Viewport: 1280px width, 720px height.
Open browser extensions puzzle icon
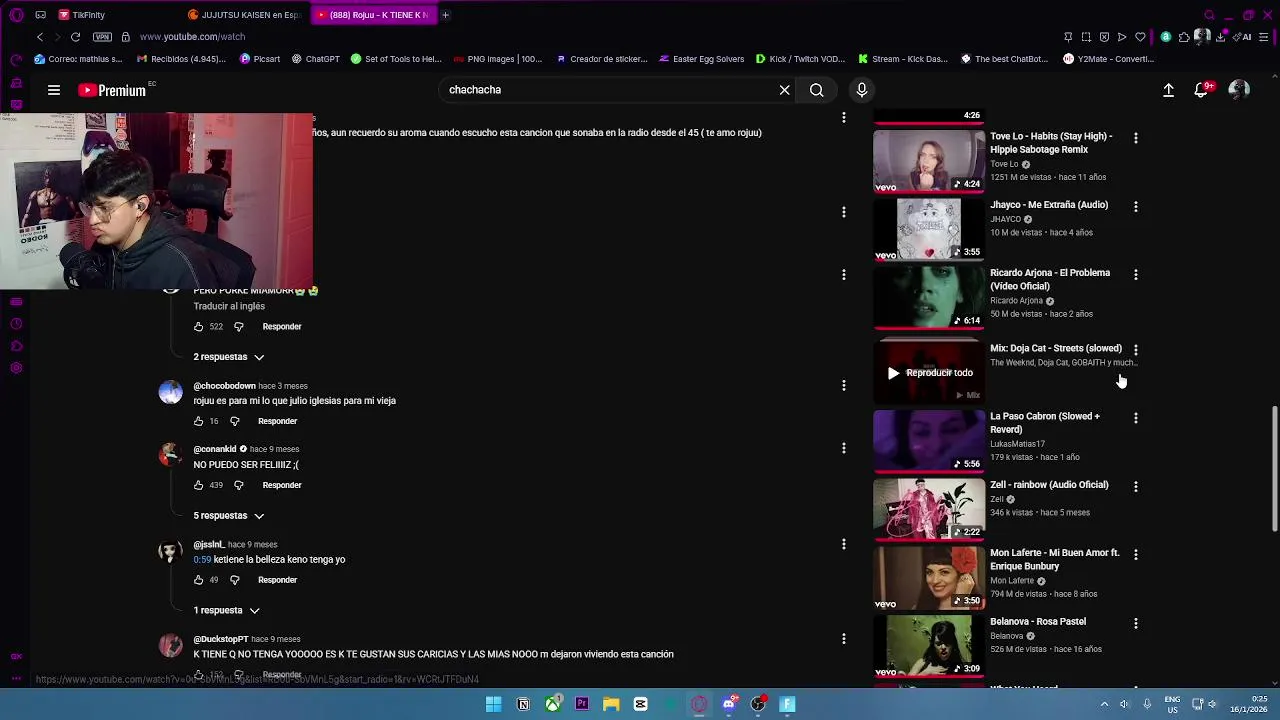coord(1184,37)
